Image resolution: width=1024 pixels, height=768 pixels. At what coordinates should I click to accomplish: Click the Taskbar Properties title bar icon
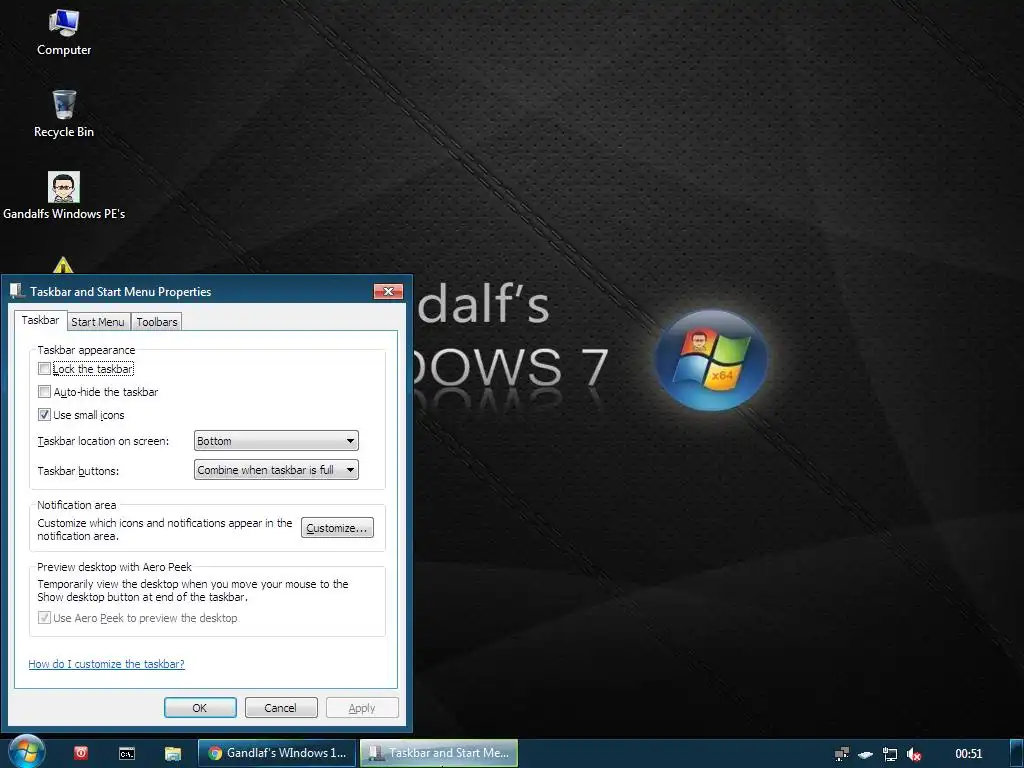coord(17,291)
